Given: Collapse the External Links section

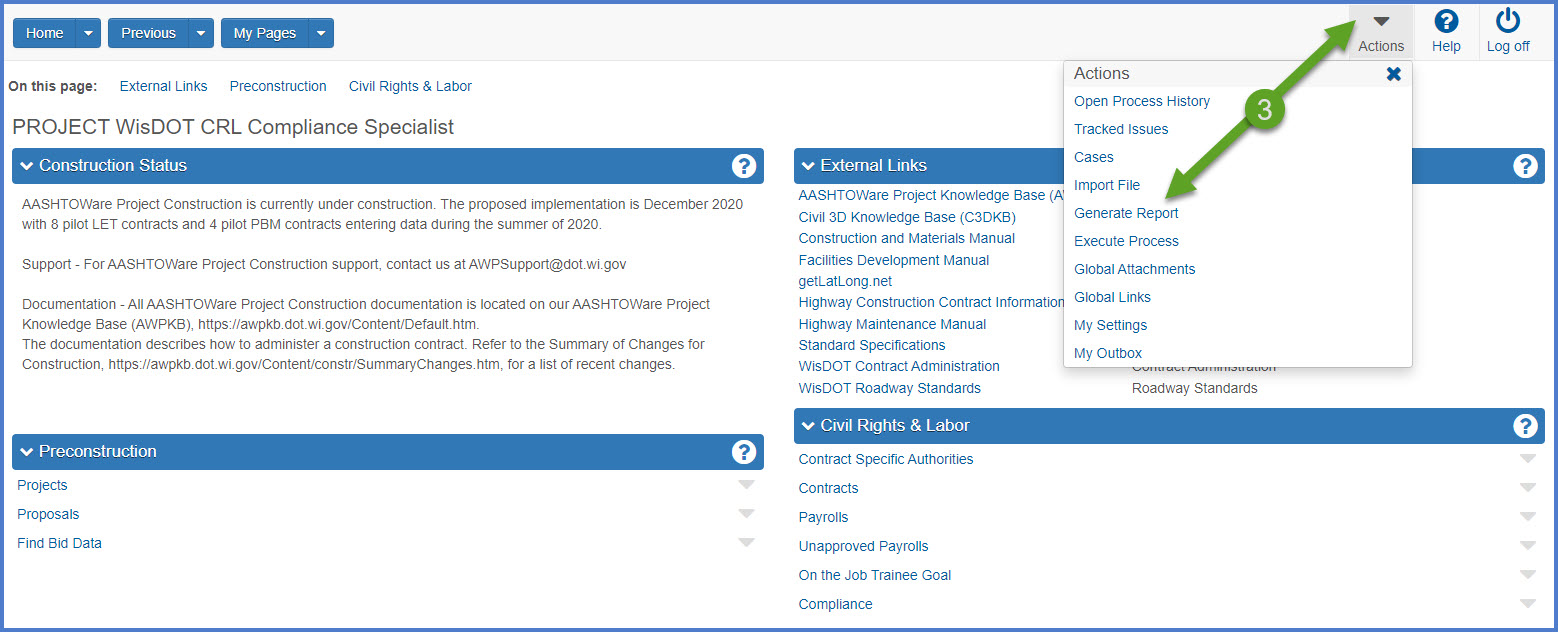Looking at the screenshot, I should click(x=808, y=166).
